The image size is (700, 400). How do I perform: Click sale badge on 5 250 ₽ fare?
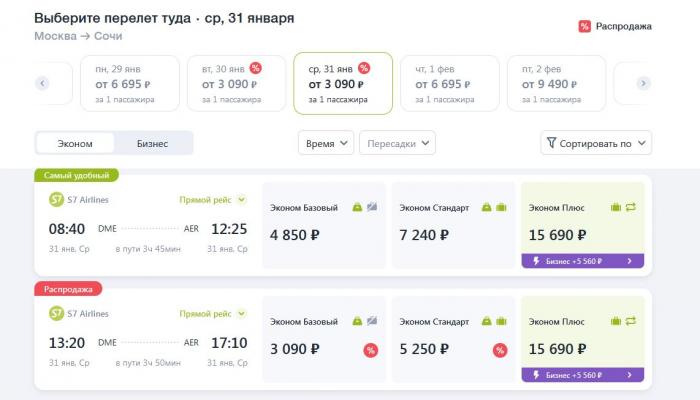pyautogui.click(x=500, y=350)
